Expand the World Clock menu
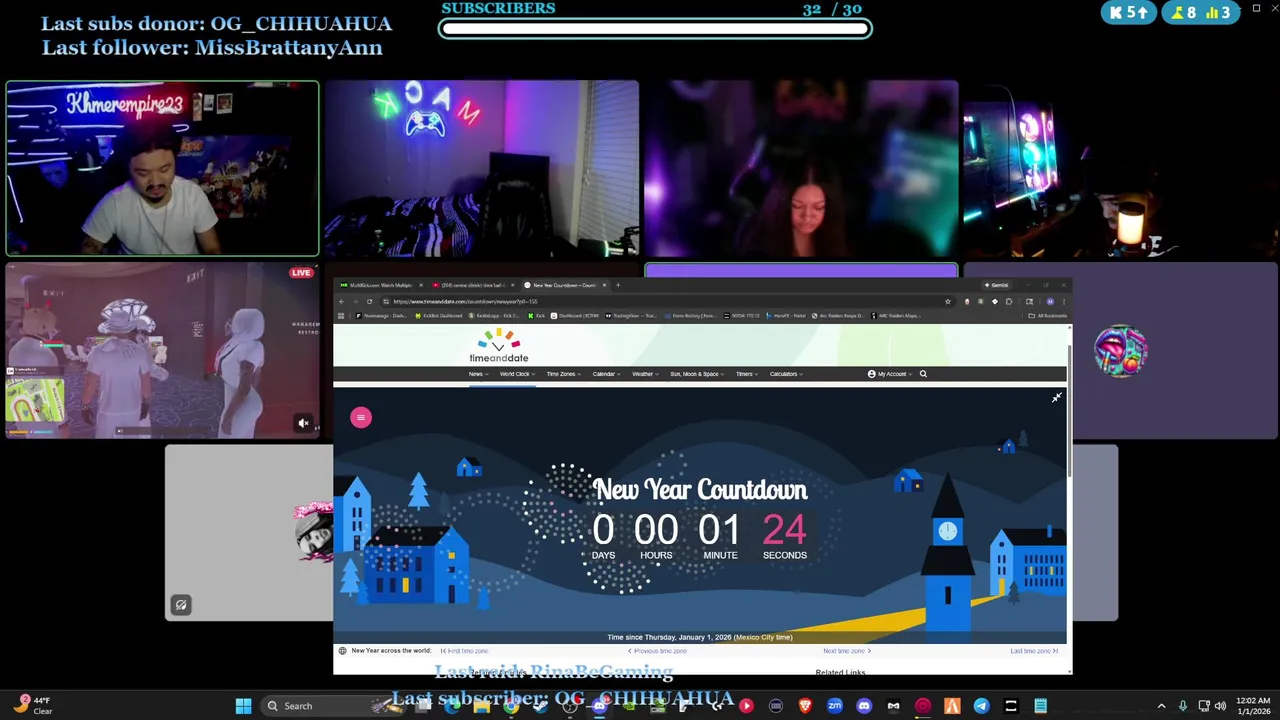This screenshot has height=720, width=1280. [x=517, y=374]
